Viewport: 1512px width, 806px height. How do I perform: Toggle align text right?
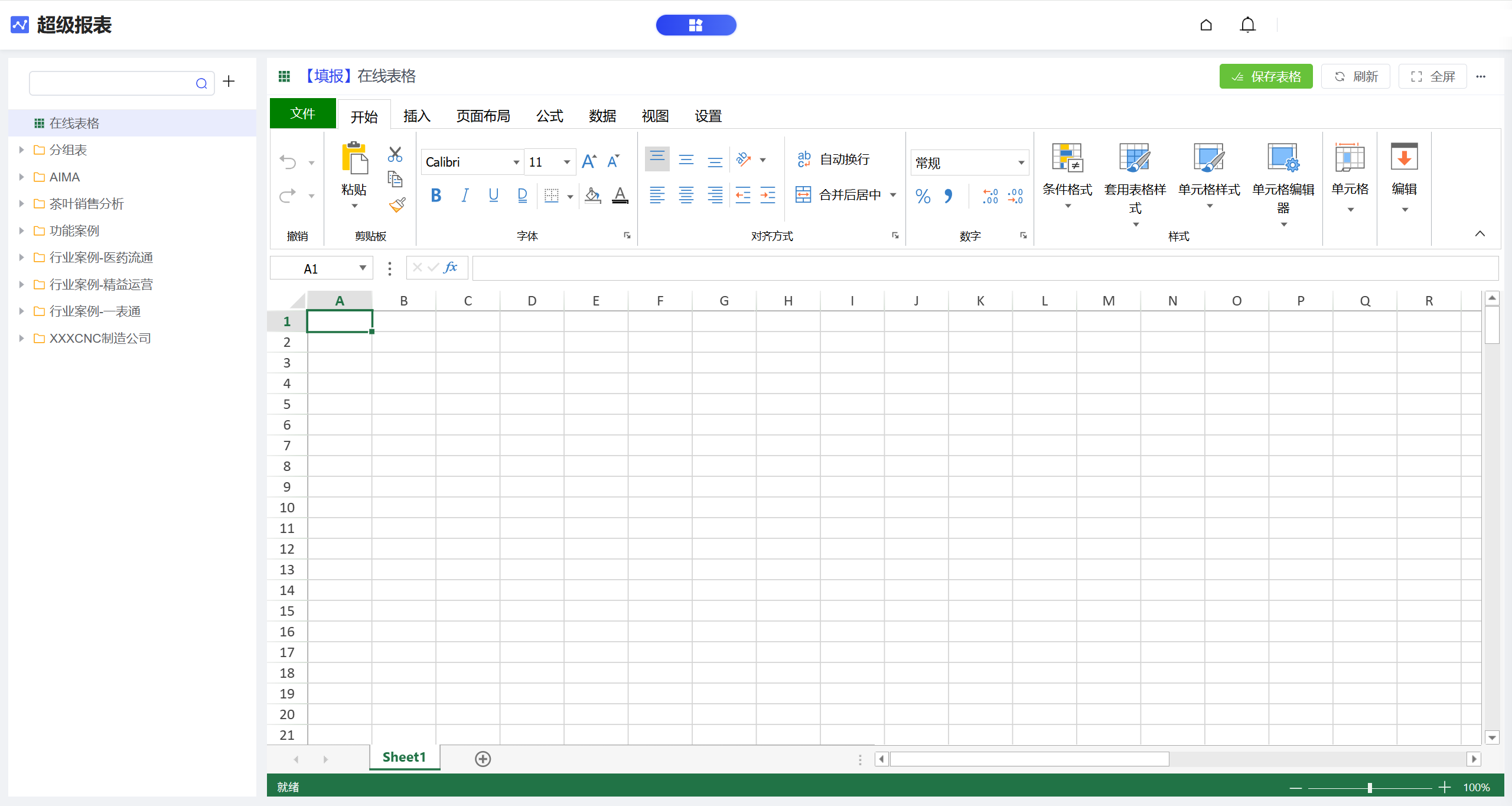coord(715,195)
